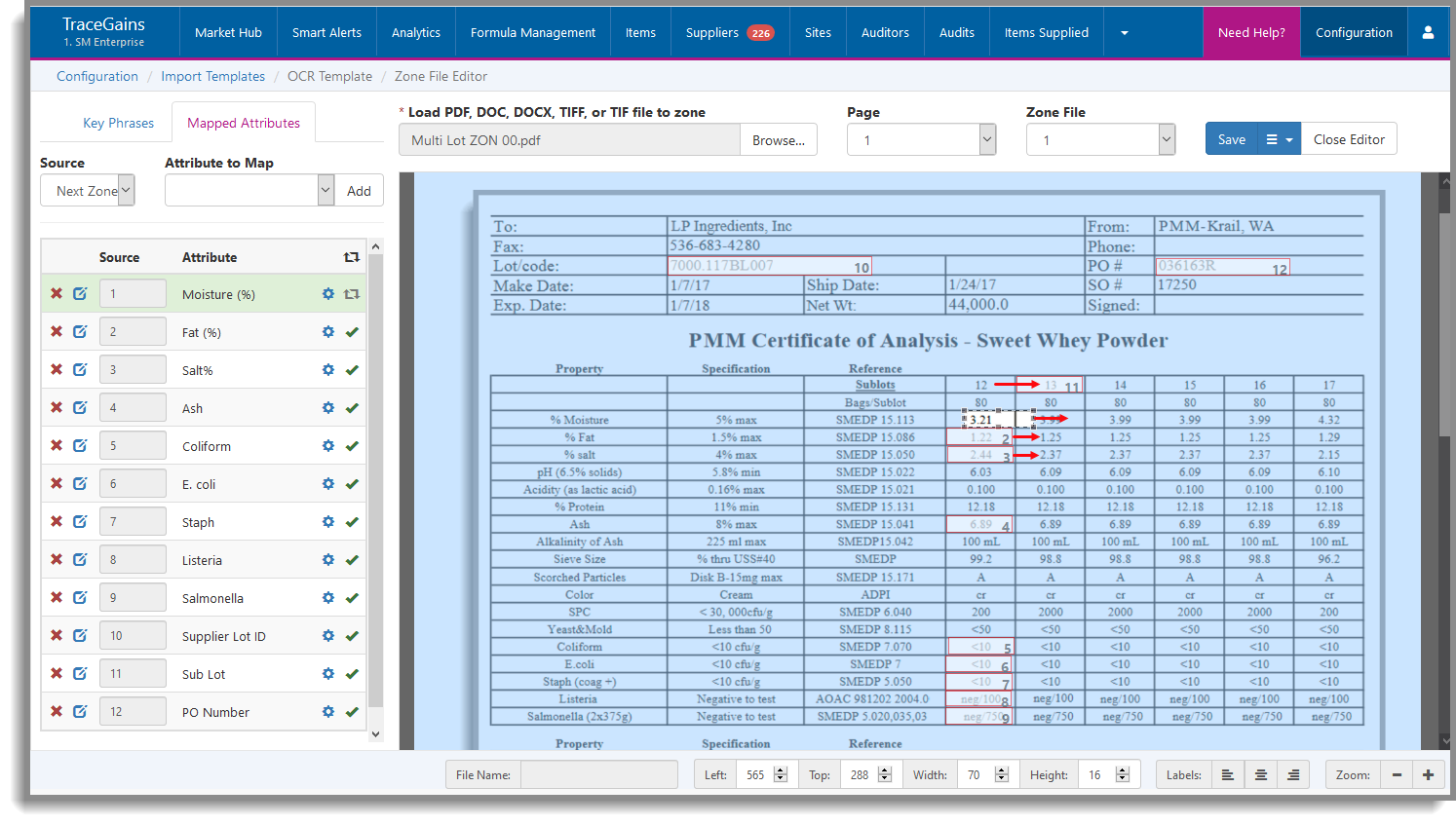Click the Close Editor button
The image size is (1456, 825).
(1349, 139)
